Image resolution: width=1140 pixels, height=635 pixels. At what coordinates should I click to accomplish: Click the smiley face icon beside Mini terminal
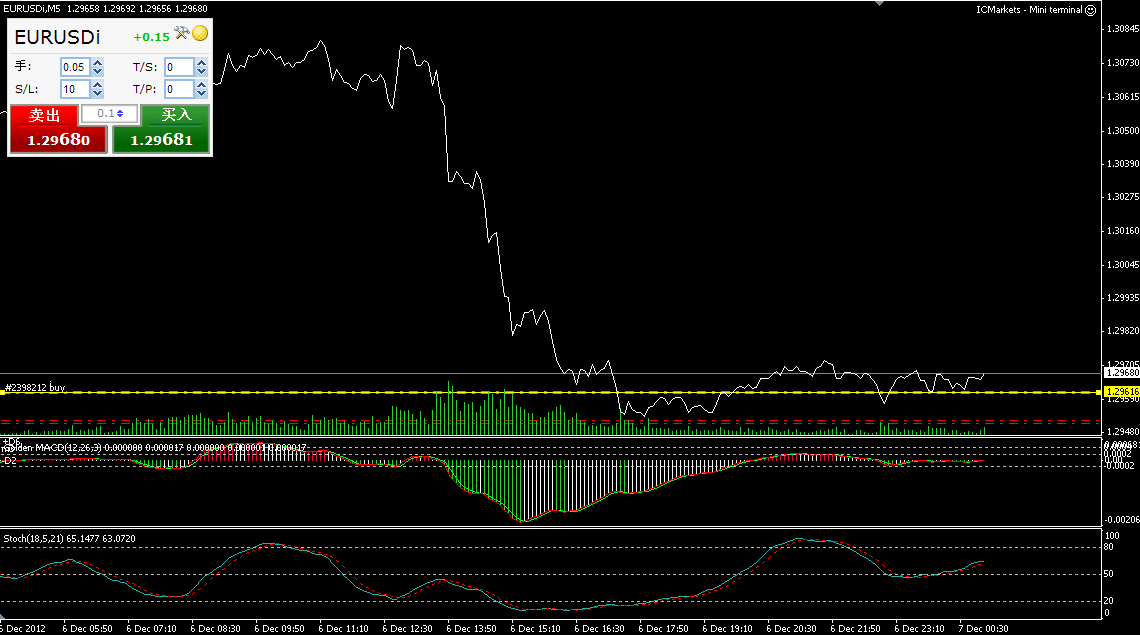pyautogui.click(x=1091, y=10)
